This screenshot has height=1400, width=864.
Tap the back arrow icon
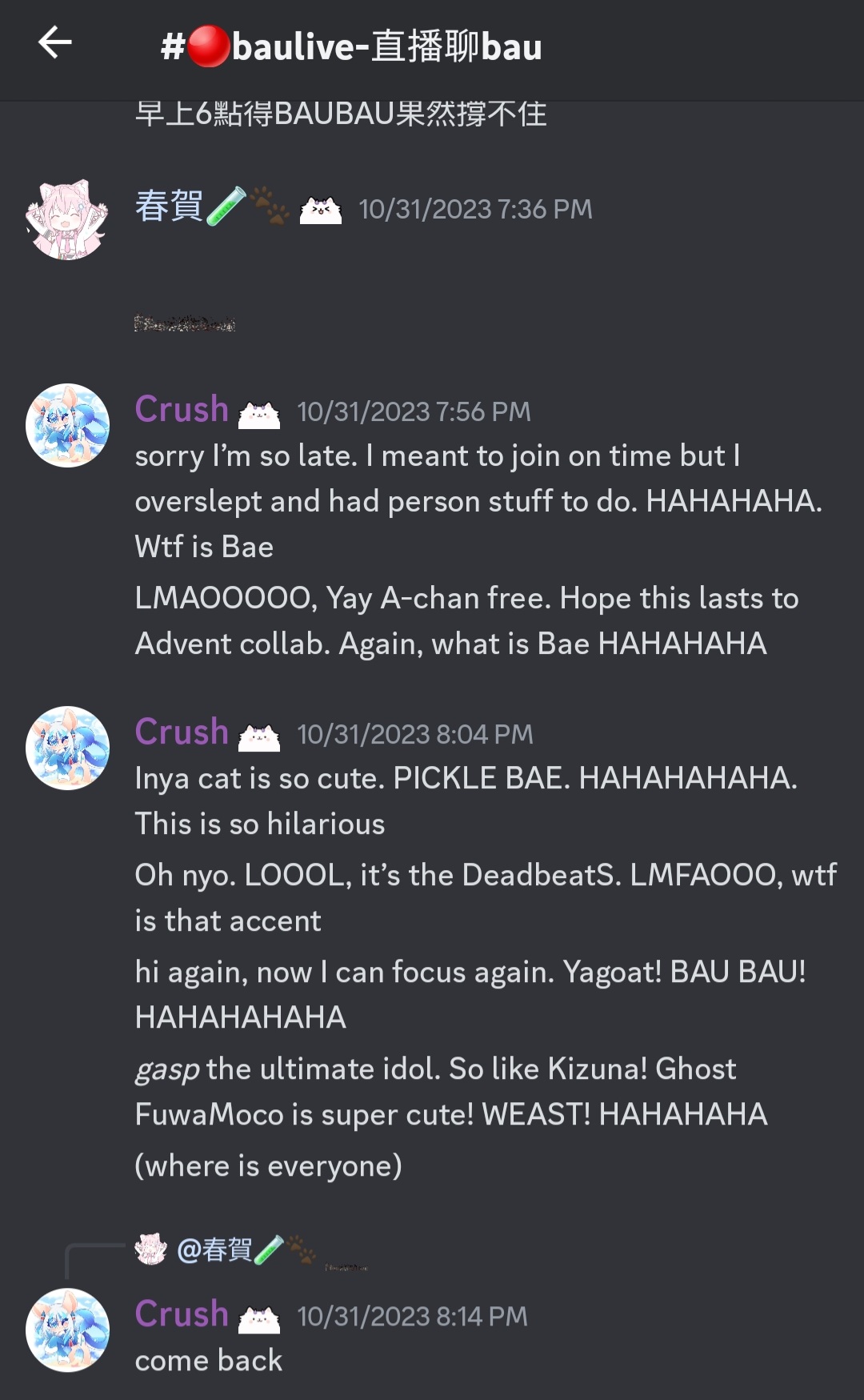point(55,42)
